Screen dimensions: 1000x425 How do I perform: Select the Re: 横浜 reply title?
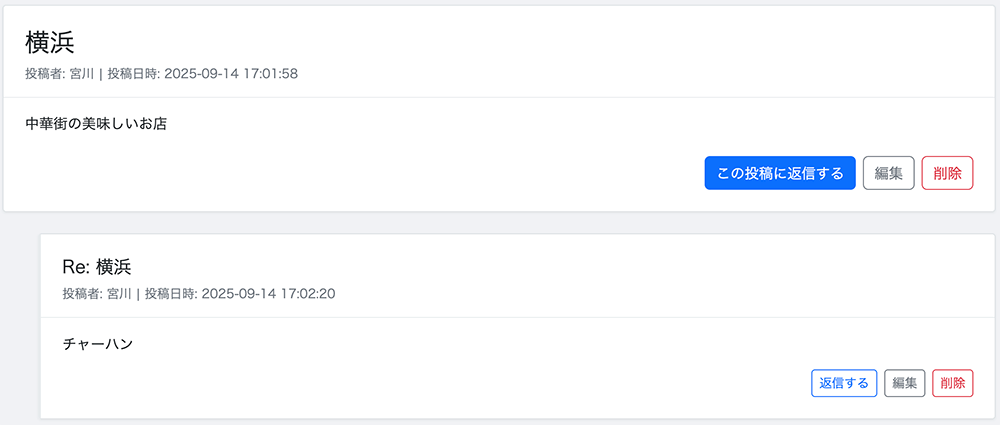click(x=97, y=267)
